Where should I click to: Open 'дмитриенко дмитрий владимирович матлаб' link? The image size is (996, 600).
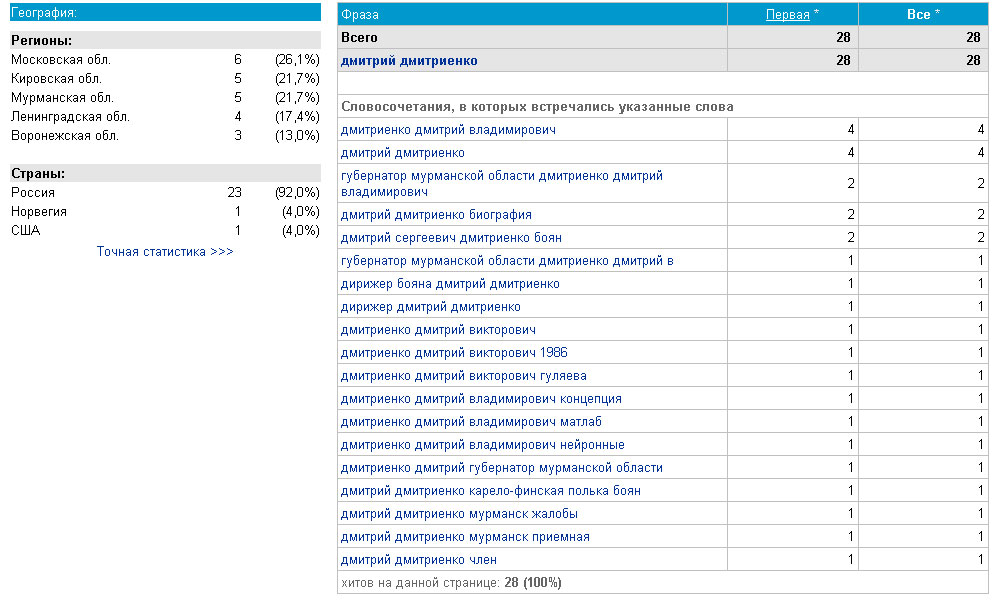pos(471,422)
